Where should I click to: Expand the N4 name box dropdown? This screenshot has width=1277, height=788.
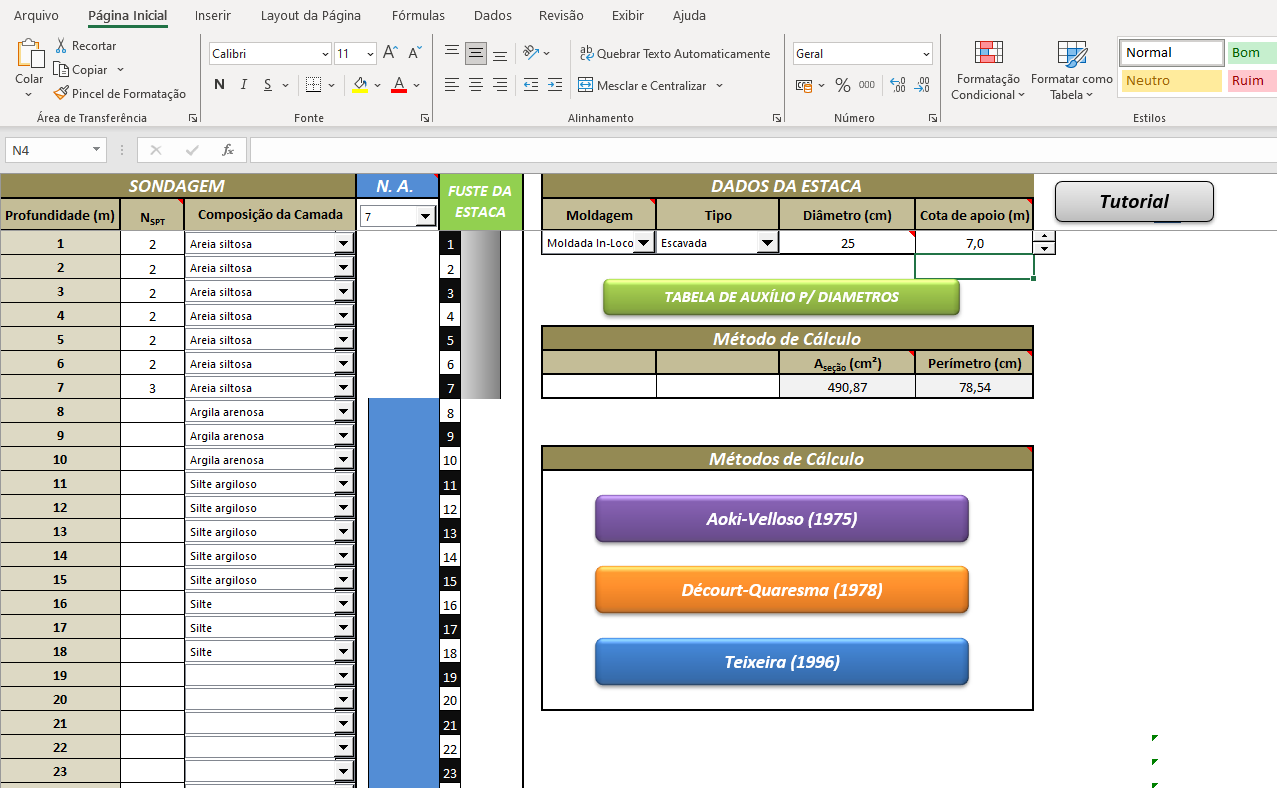97,150
